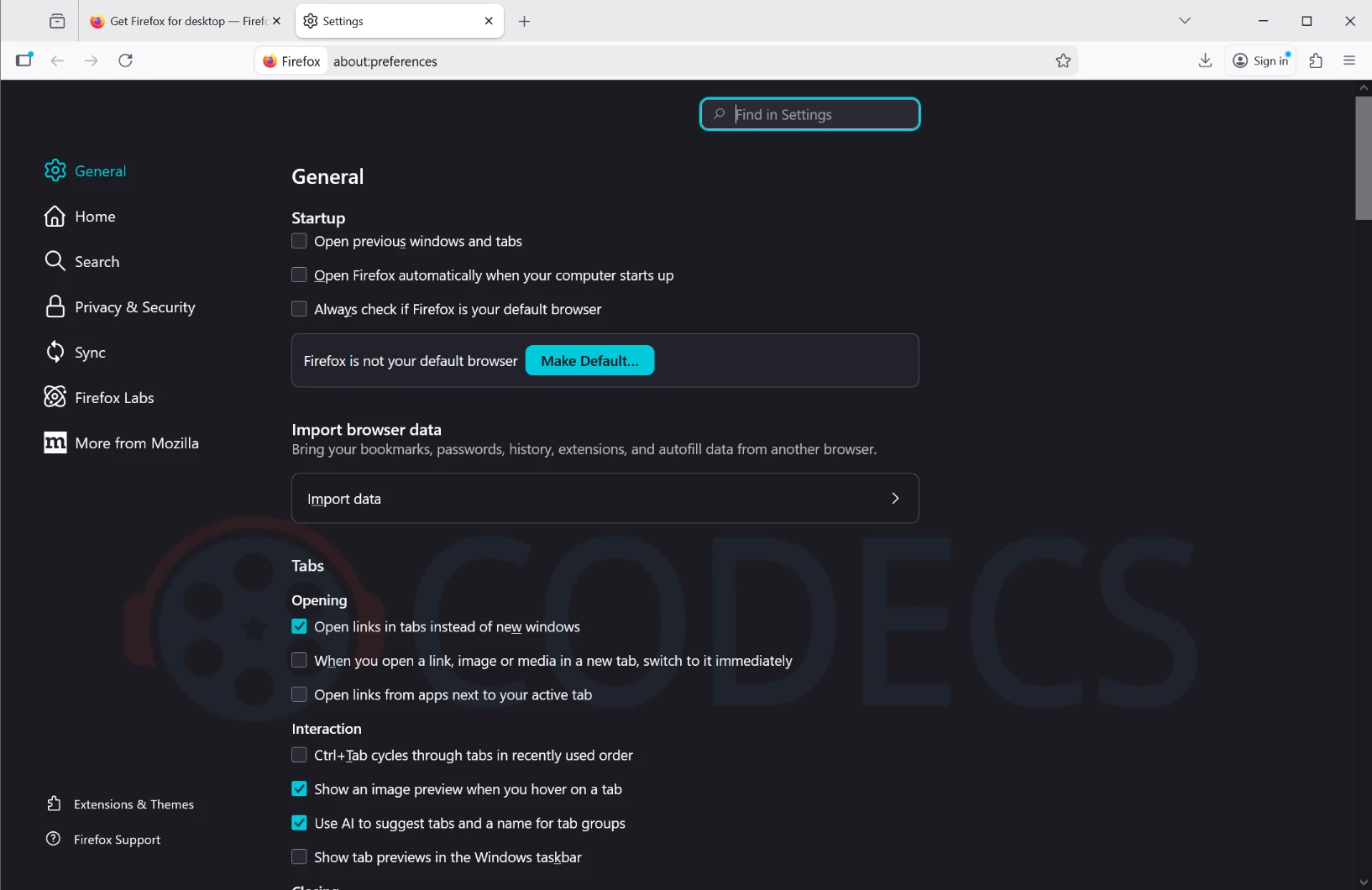Open a new tab with plus

[x=525, y=21]
